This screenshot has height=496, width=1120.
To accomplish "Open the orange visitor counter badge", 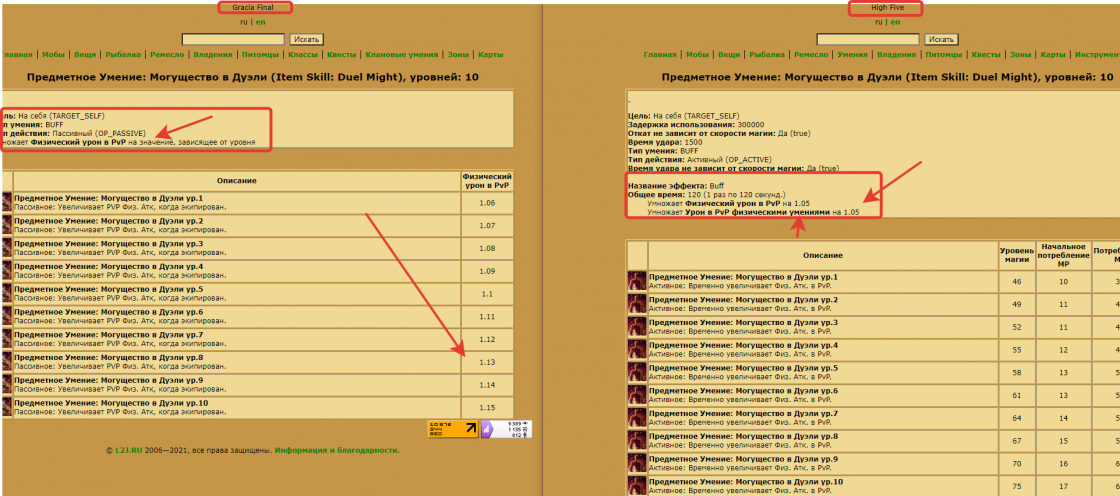I will pyautogui.click(x=452, y=429).
